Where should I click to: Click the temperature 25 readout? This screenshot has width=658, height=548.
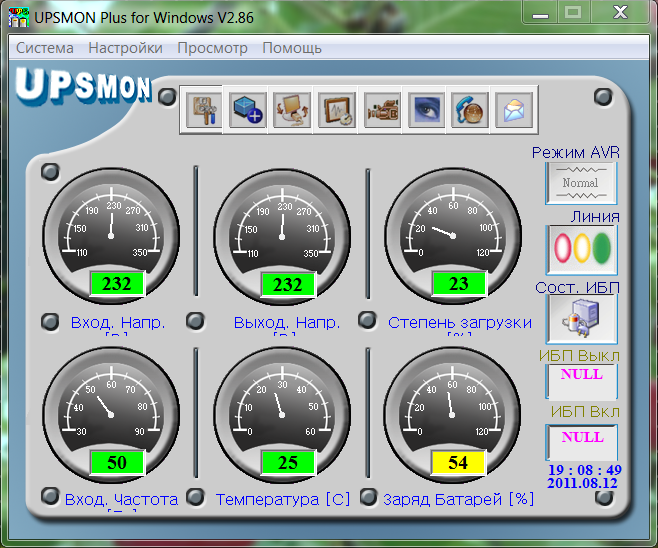pyautogui.click(x=288, y=463)
